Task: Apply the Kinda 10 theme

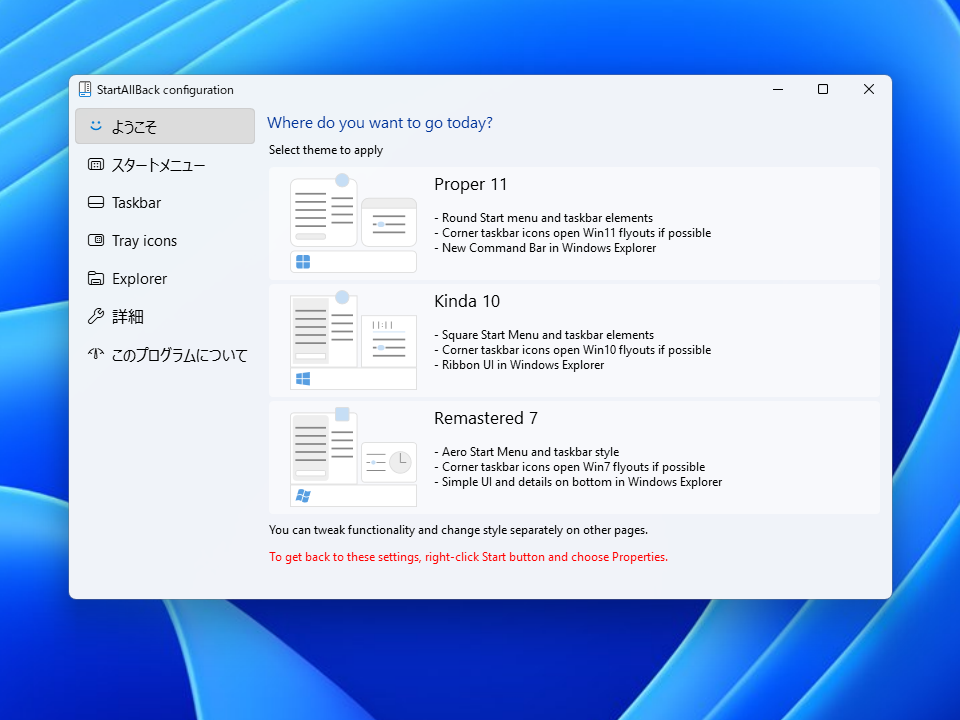Action: (x=574, y=340)
